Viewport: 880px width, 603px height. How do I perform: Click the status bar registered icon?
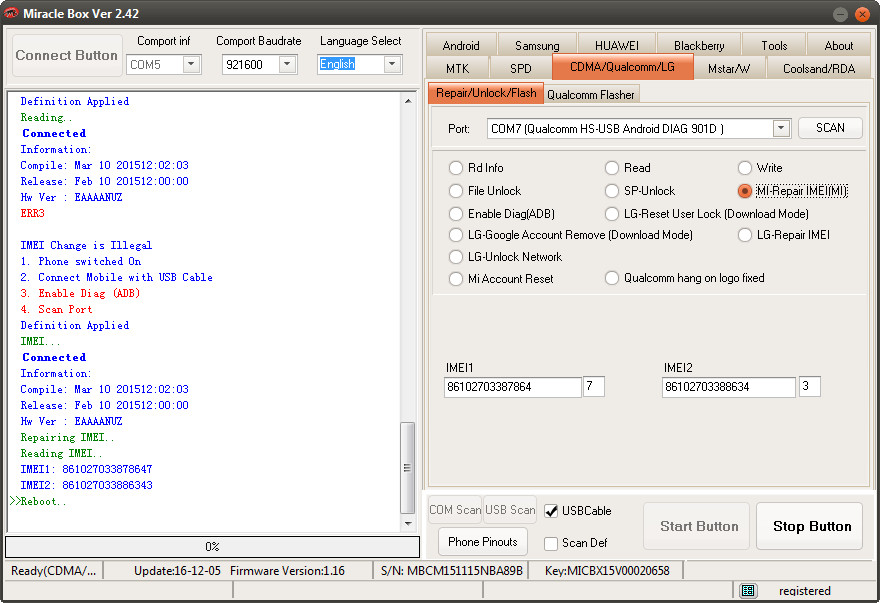pyautogui.click(x=748, y=591)
